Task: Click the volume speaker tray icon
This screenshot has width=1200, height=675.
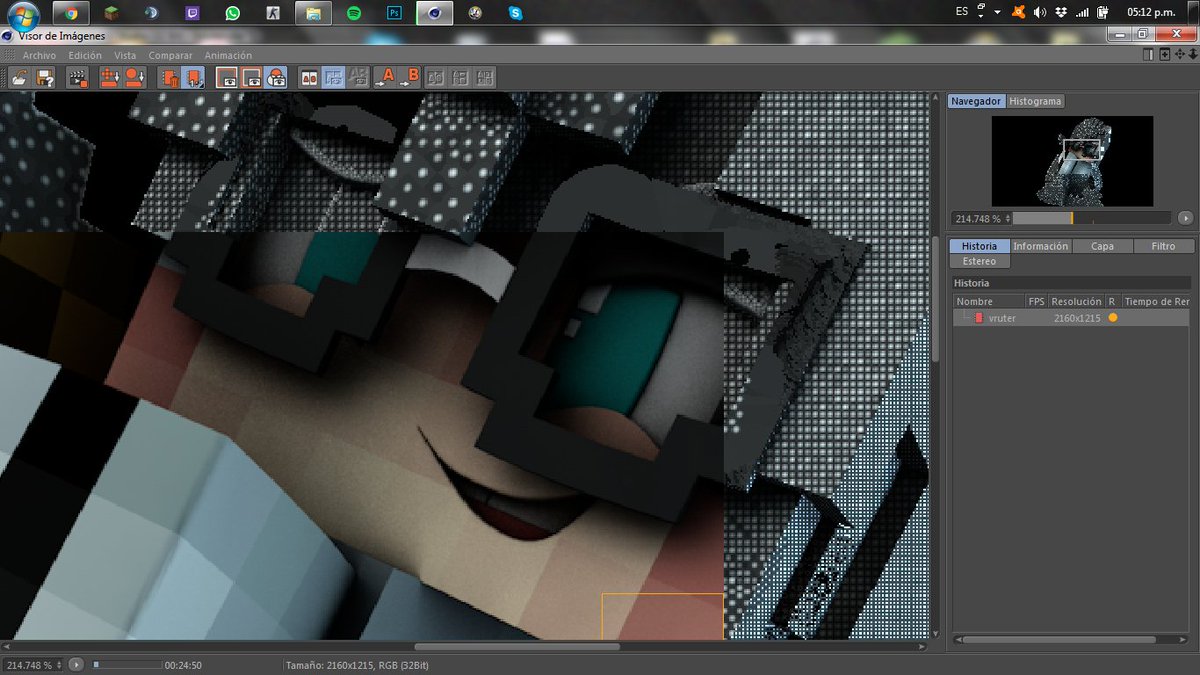Action: (x=1040, y=12)
